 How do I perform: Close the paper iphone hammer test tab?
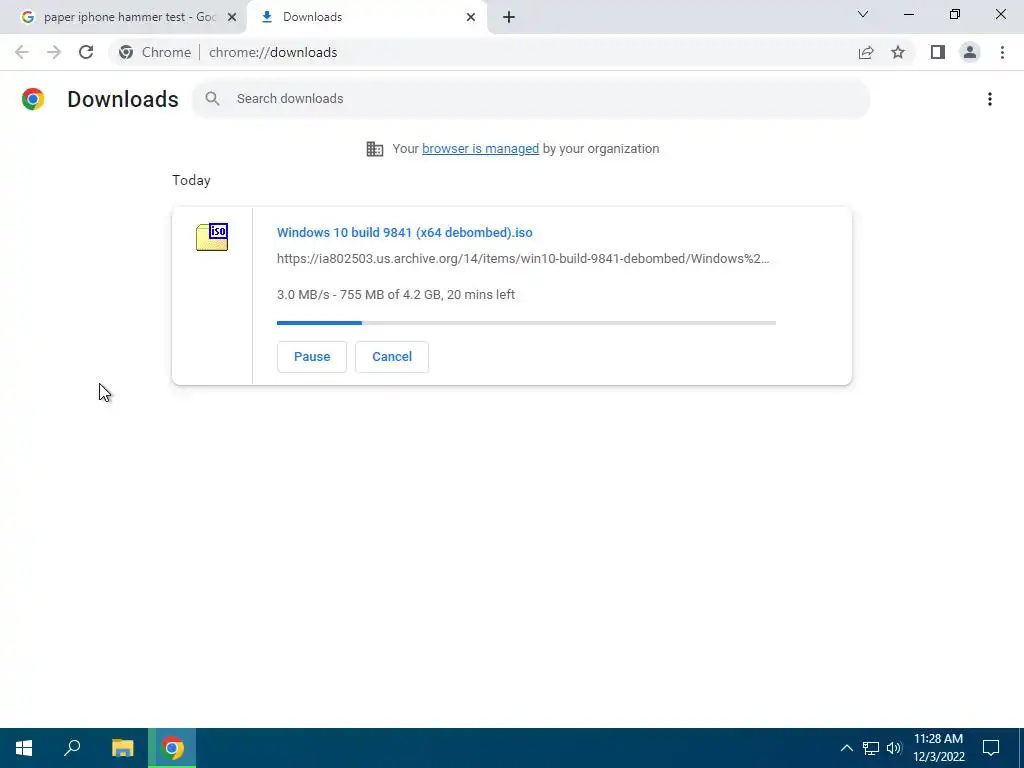[x=232, y=17]
